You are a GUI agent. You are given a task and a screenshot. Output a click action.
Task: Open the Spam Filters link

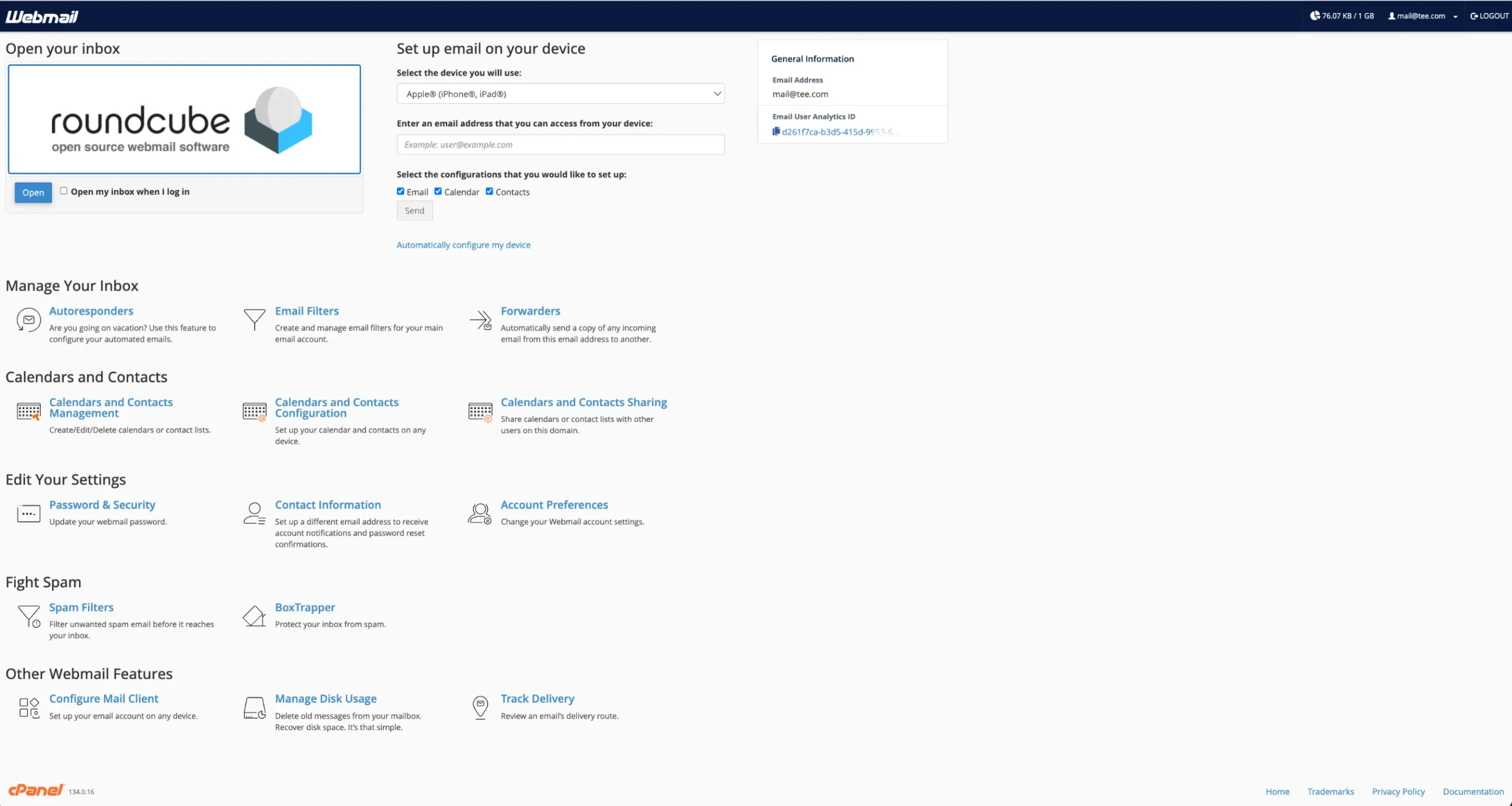(x=81, y=607)
